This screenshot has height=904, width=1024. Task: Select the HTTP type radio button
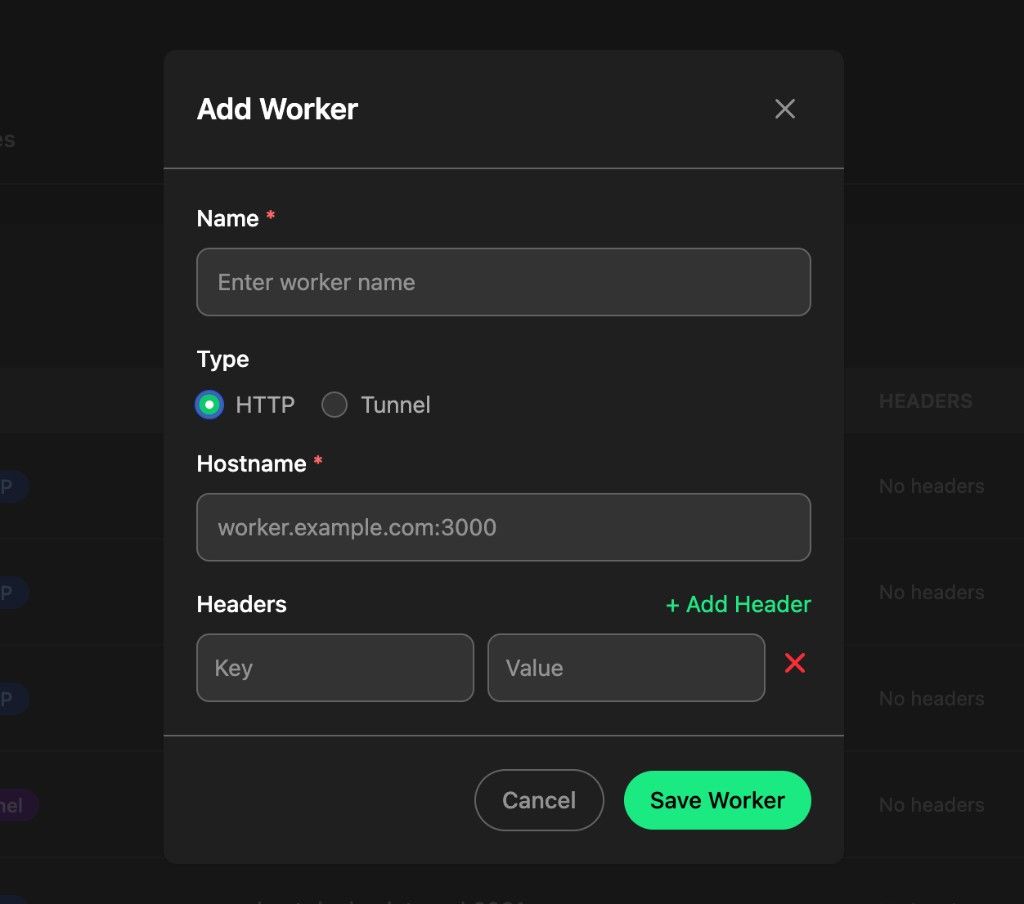point(210,405)
